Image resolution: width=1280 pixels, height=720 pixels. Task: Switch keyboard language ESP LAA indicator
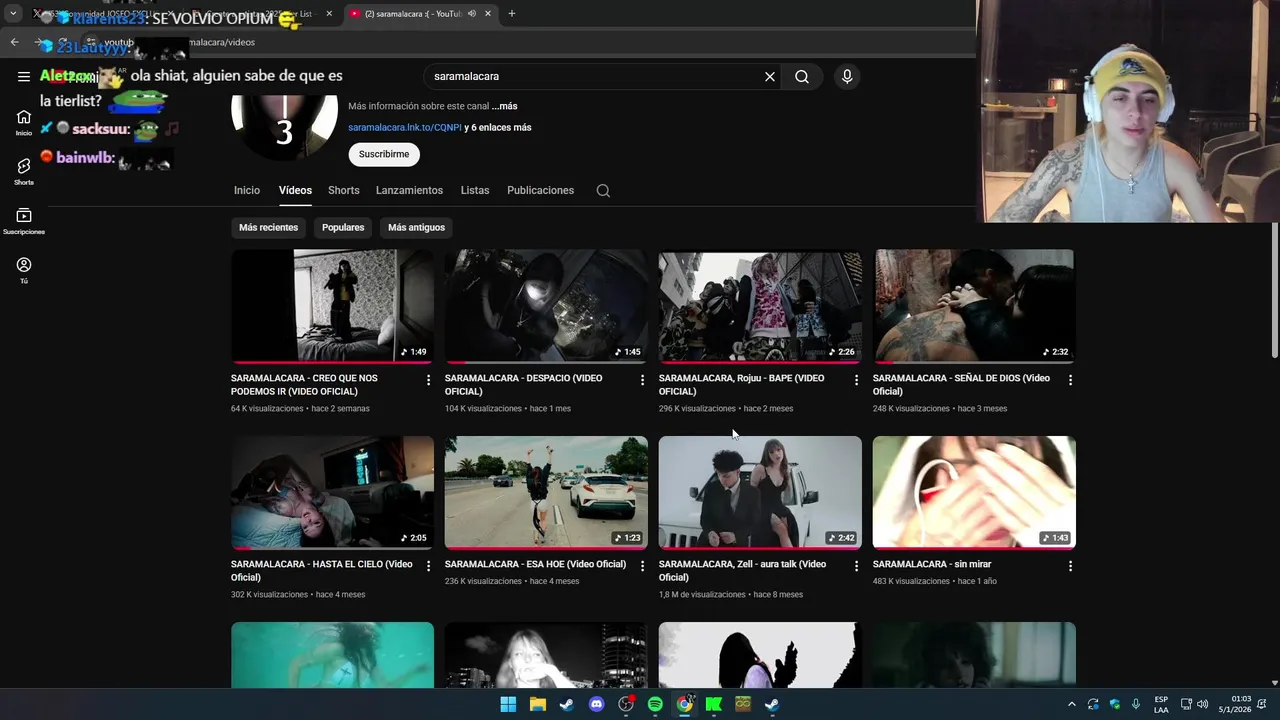tap(1161, 704)
